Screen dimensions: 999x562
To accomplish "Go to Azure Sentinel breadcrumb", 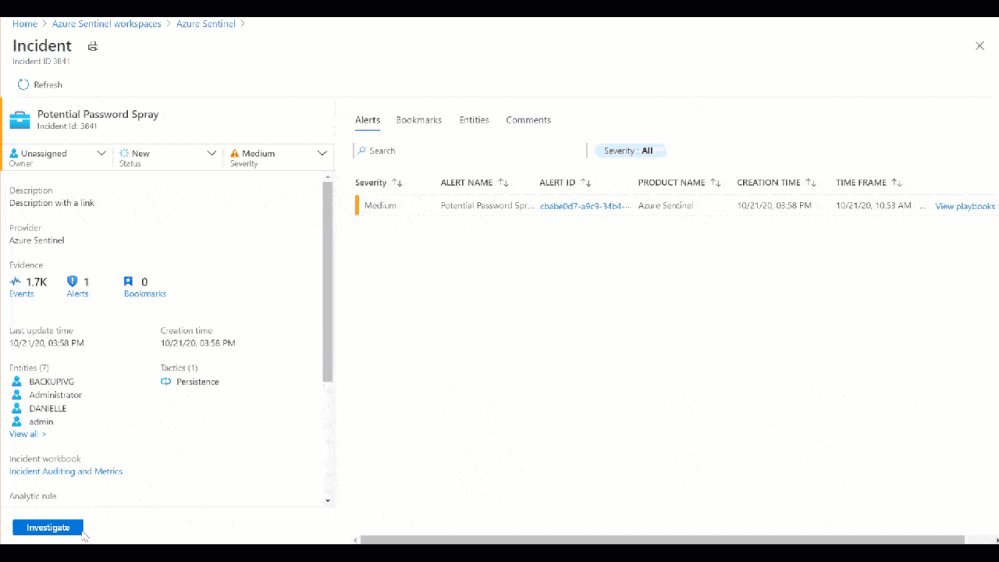I will click(206, 24).
